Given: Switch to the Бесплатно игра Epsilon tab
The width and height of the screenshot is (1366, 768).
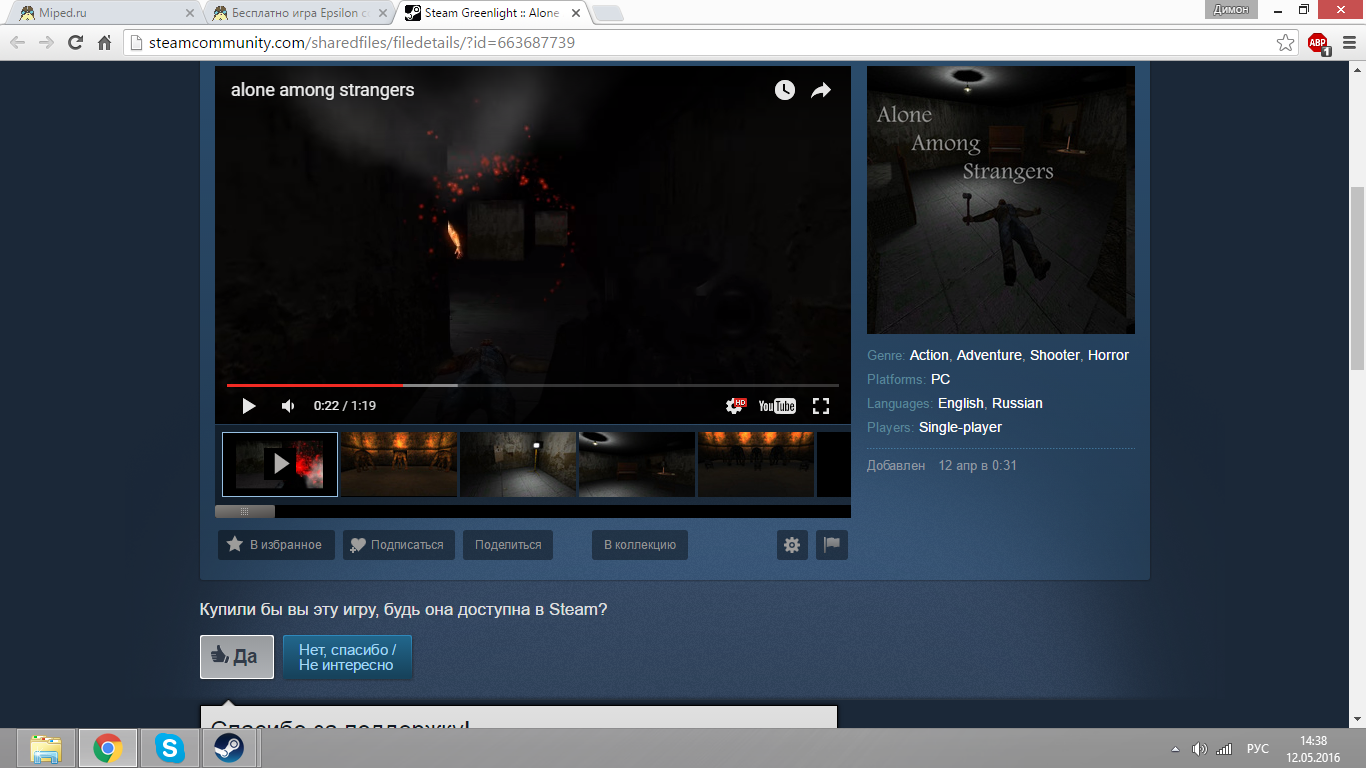Looking at the screenshot, I should (x=298, y=13).
